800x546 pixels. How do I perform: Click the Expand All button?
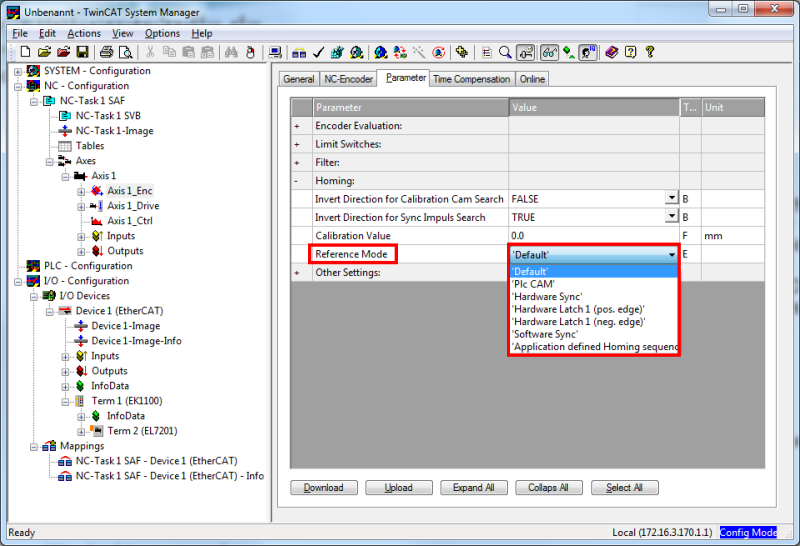[x=473, y=487]
